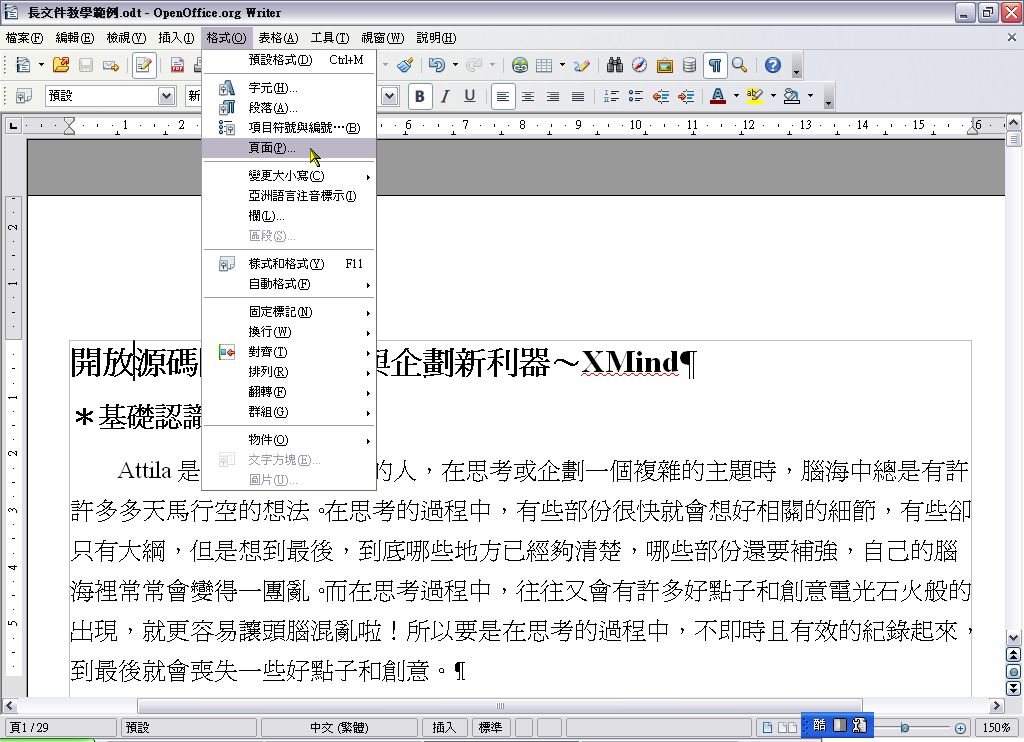Export directly as PDF
Viewport: 1024px width, 742px height.
pyautogui.click(x=177, y=65)
